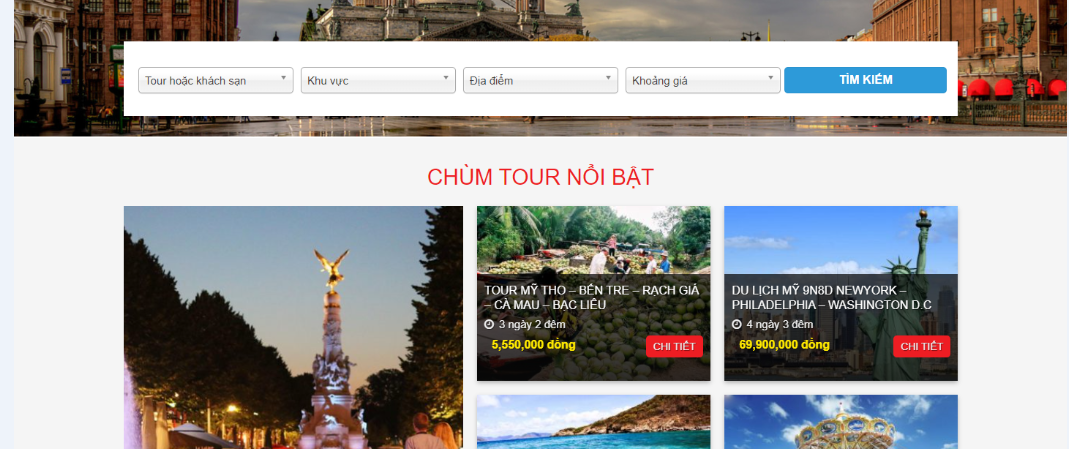This screenshot has width=1069, height=454.
Task: Expand the Khu vực dropdown
Action: point(378,80)
